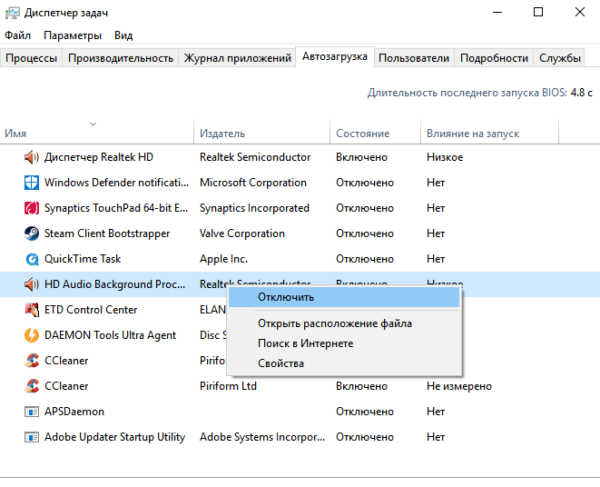Click the APSDaemon window icon
This screenshot has width=600, height=487.
pos(31,412)
